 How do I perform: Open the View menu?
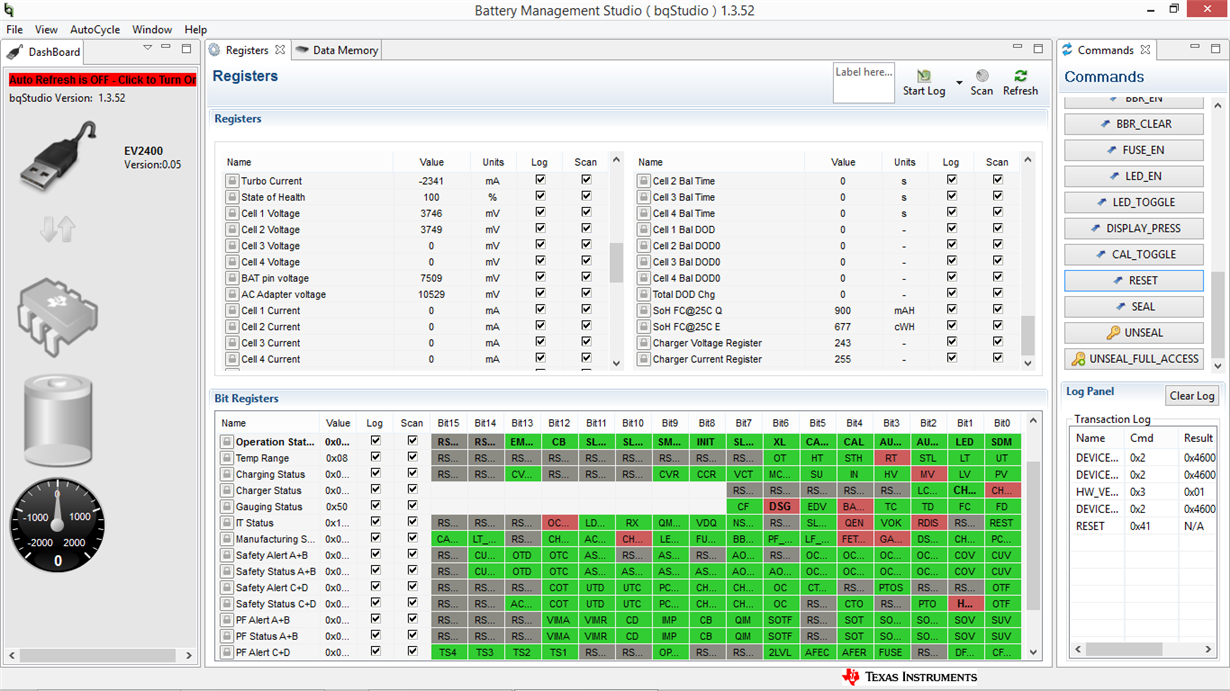46,30
